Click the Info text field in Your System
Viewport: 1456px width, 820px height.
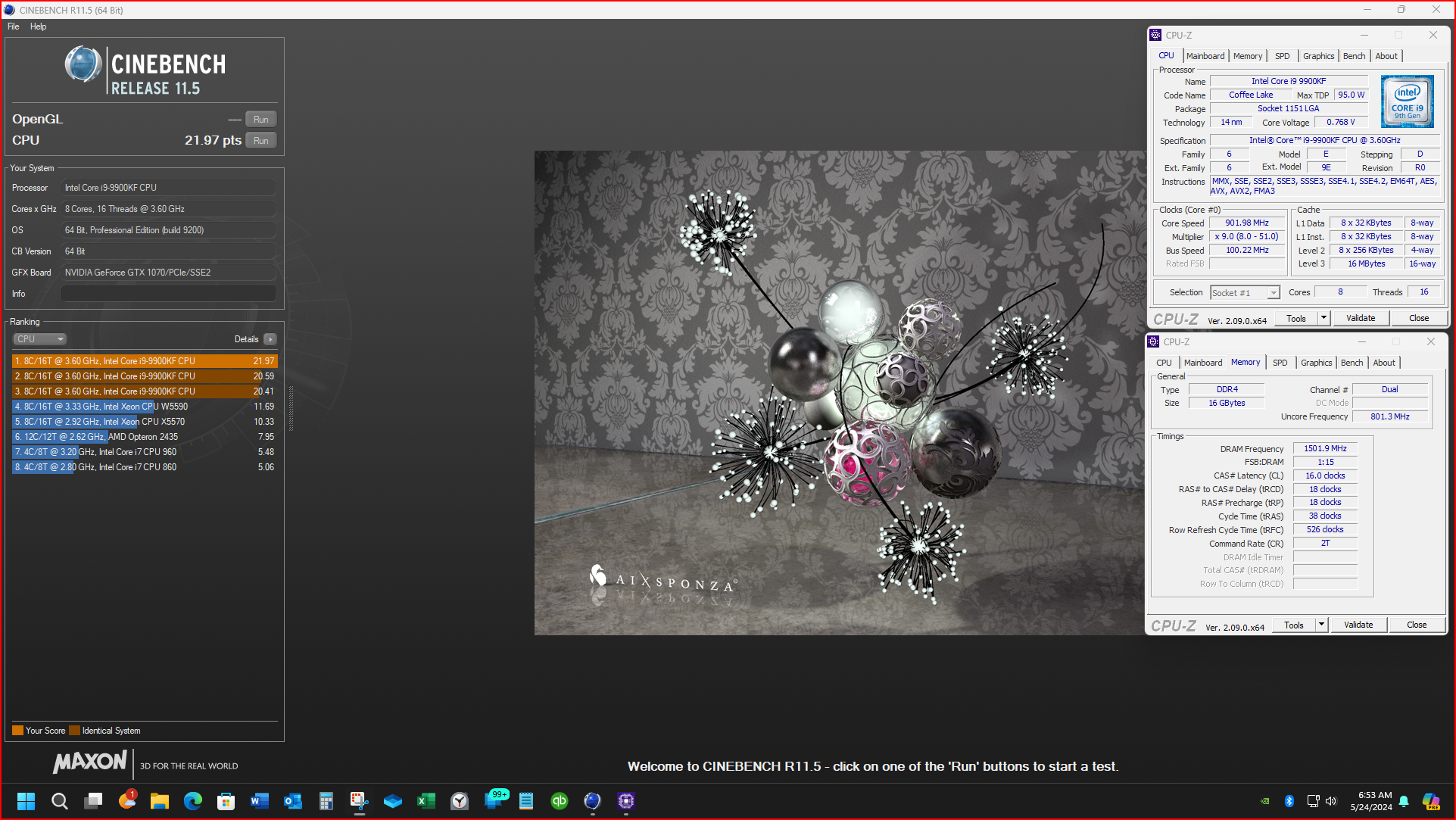pos(169,294)
